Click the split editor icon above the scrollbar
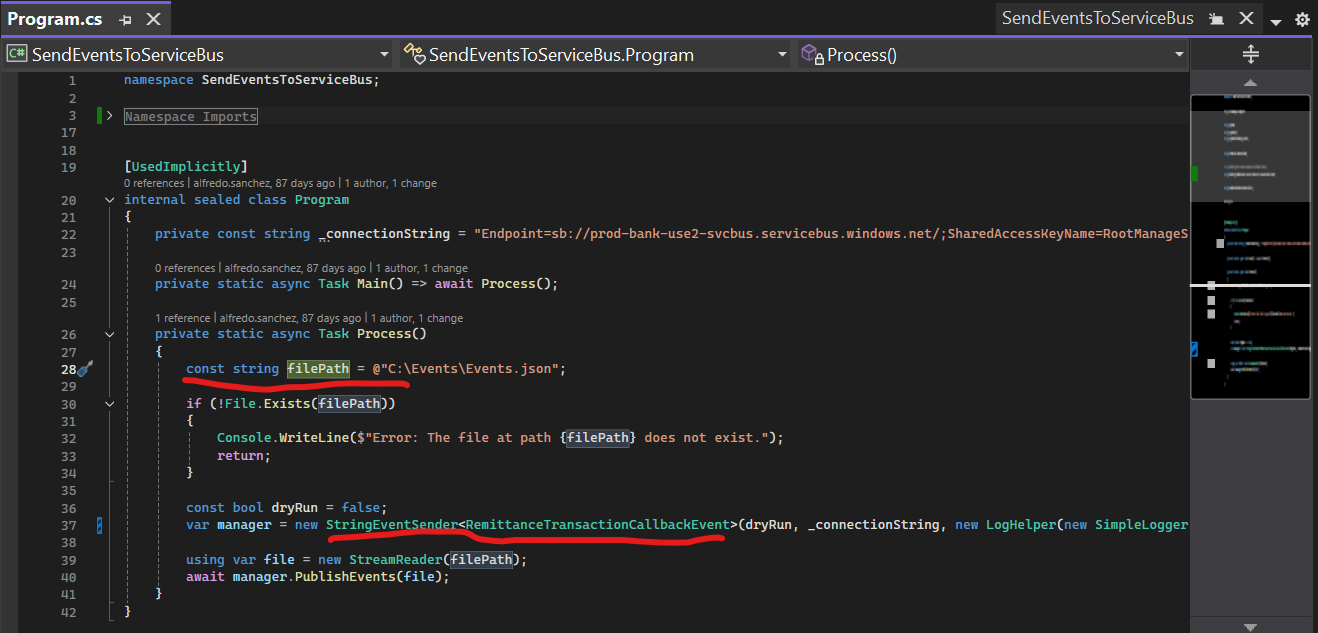The height and width of the screenshot is (633, 1318). coord(1250,55)
